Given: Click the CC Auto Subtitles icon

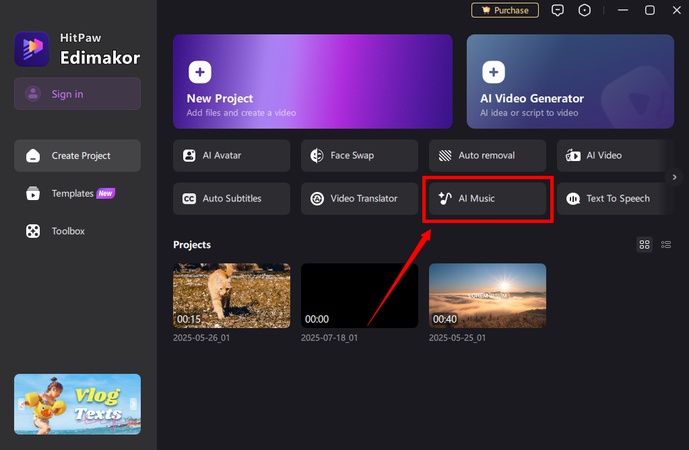Looking at the screenshot, I should pyautogui.click(x=189, y=199).
